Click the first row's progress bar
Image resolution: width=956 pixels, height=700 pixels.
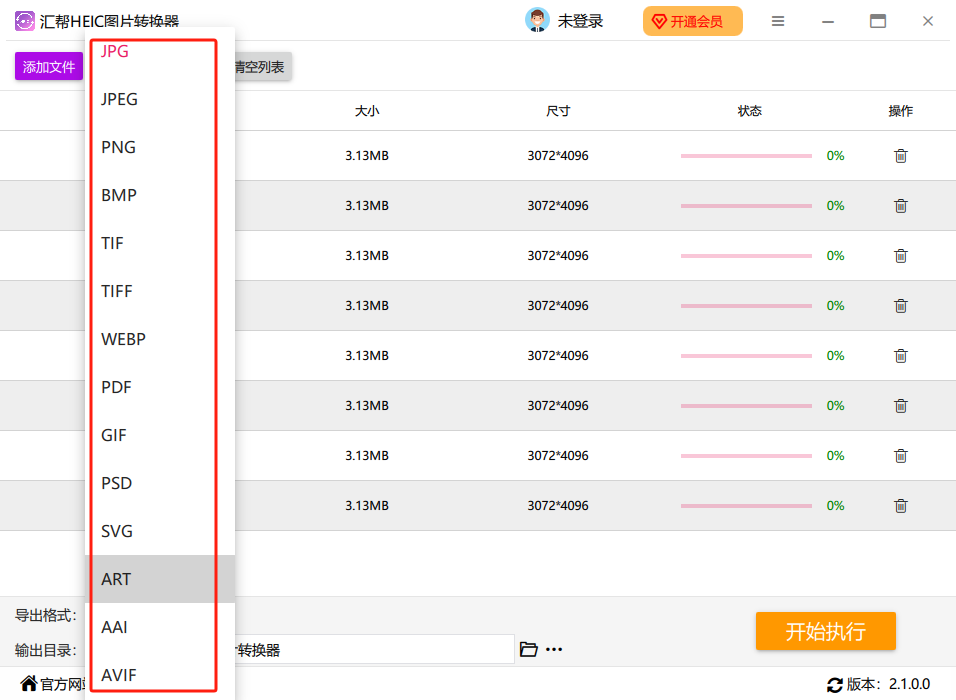point(746,156)
